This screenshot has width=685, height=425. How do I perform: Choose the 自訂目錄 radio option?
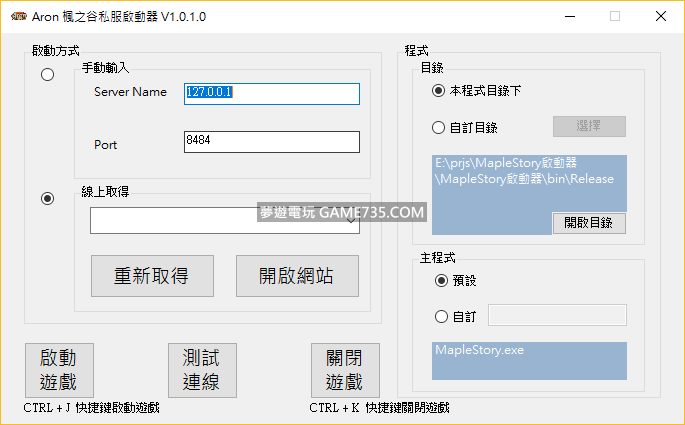point(439,127)
